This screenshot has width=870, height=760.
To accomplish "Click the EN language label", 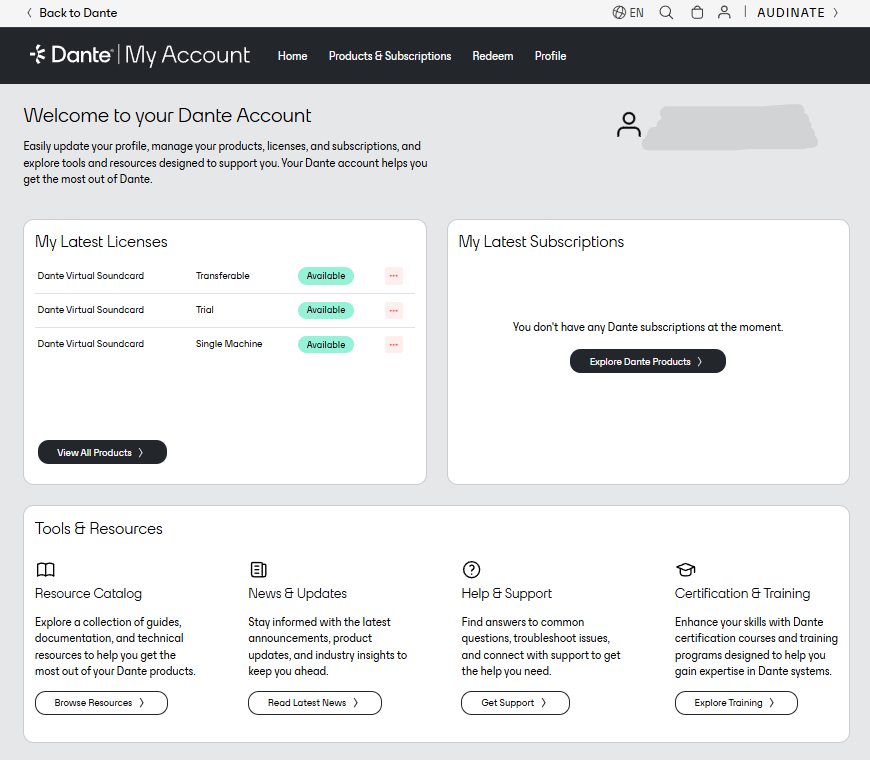I will (x=636, y=12).
